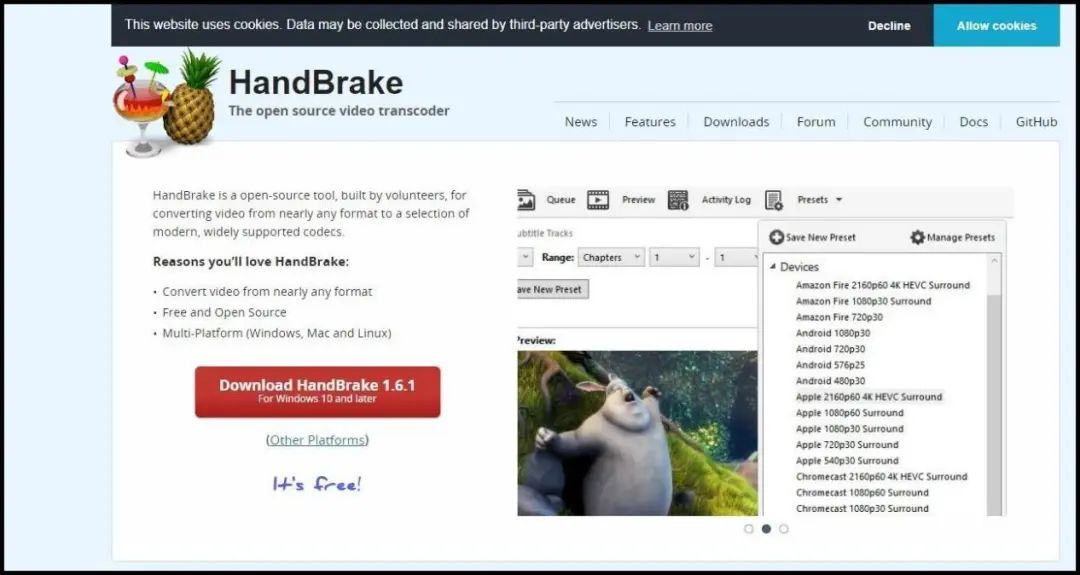
Task: Open the Forum link in navigation
Action: (816, 122)
